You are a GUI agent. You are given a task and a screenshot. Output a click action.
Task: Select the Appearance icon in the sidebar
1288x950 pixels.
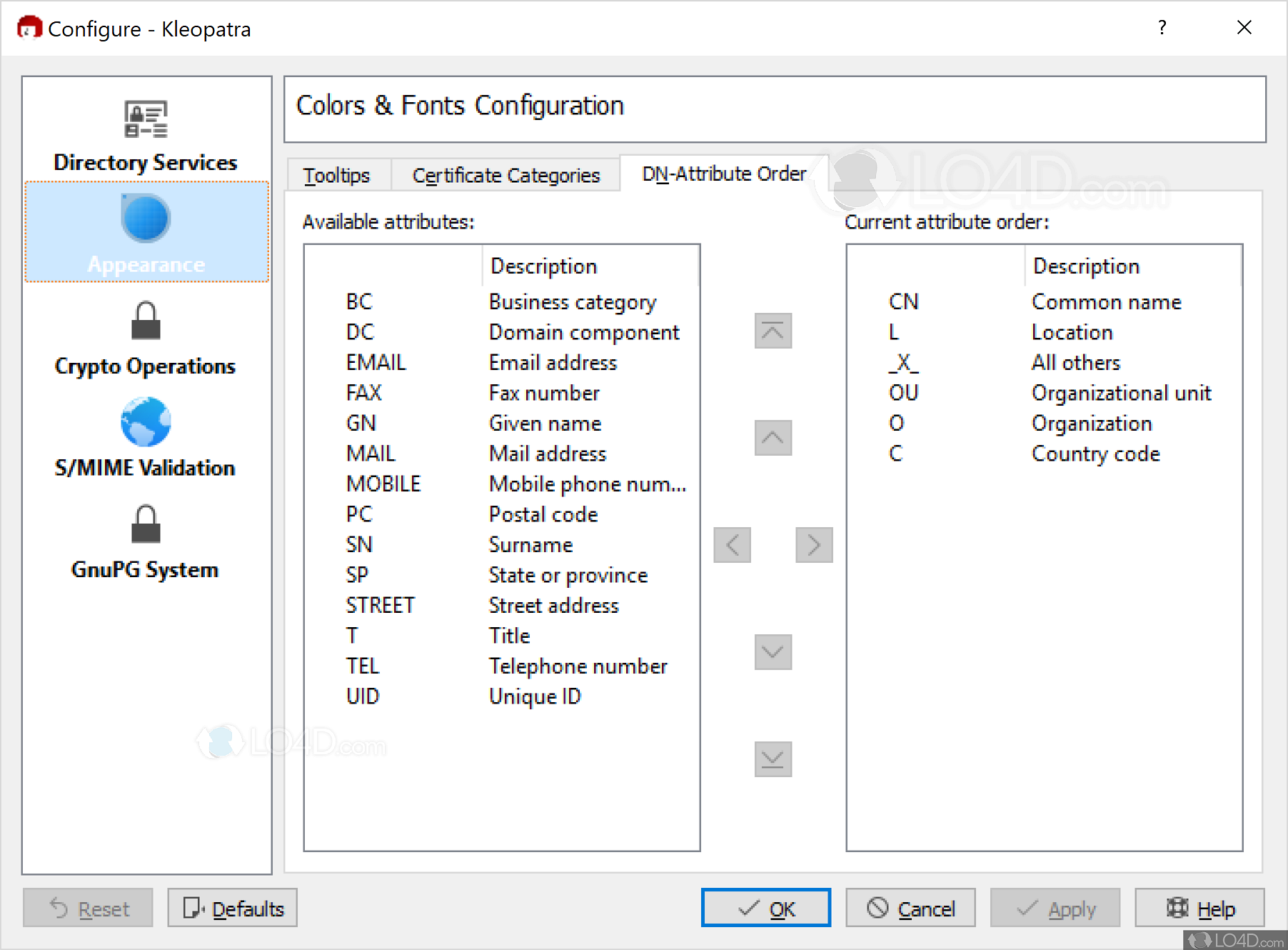[146, 218]
